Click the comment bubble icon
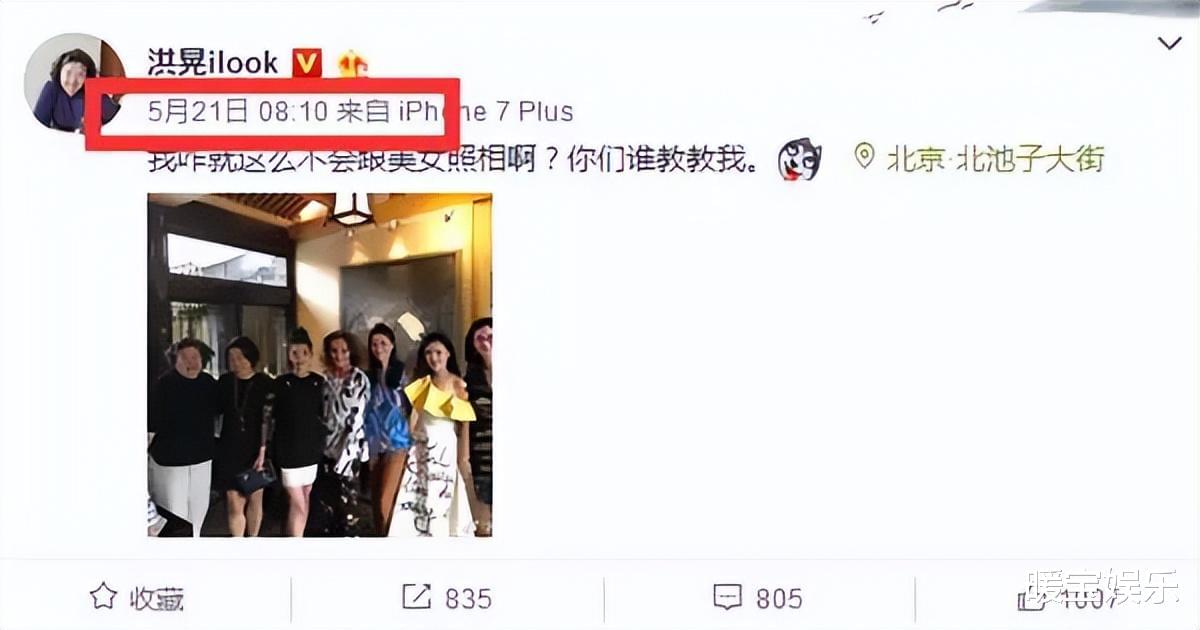Image resolution: width=1200 pixels, height=630 pixels. click(727, 598)
